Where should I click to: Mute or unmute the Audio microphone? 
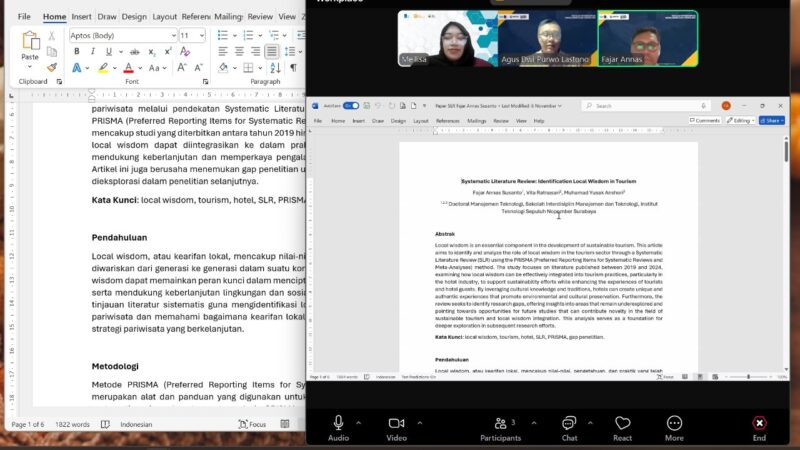coord(338,428)
